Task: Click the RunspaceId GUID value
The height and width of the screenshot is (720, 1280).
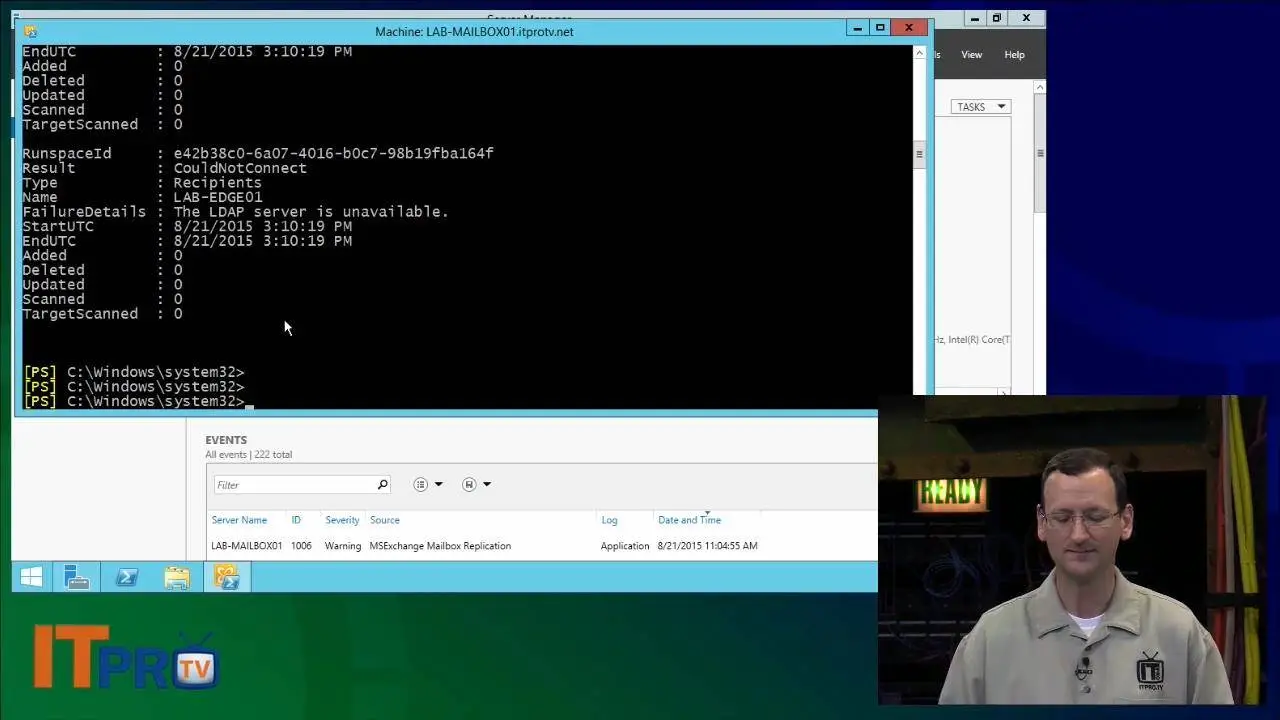Action: pos(333,153)
